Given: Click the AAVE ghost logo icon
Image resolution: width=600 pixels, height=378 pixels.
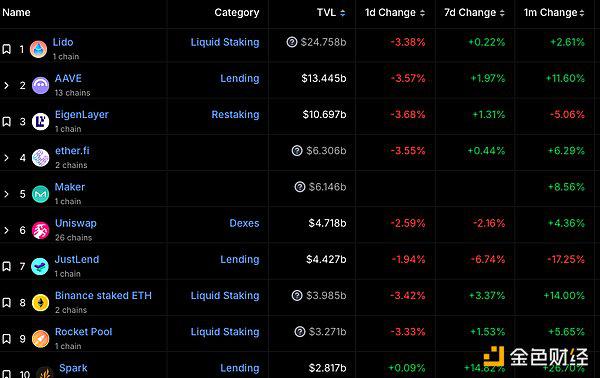Looking at the screenshot, I should pyautogui.click(x=40, y=85).
